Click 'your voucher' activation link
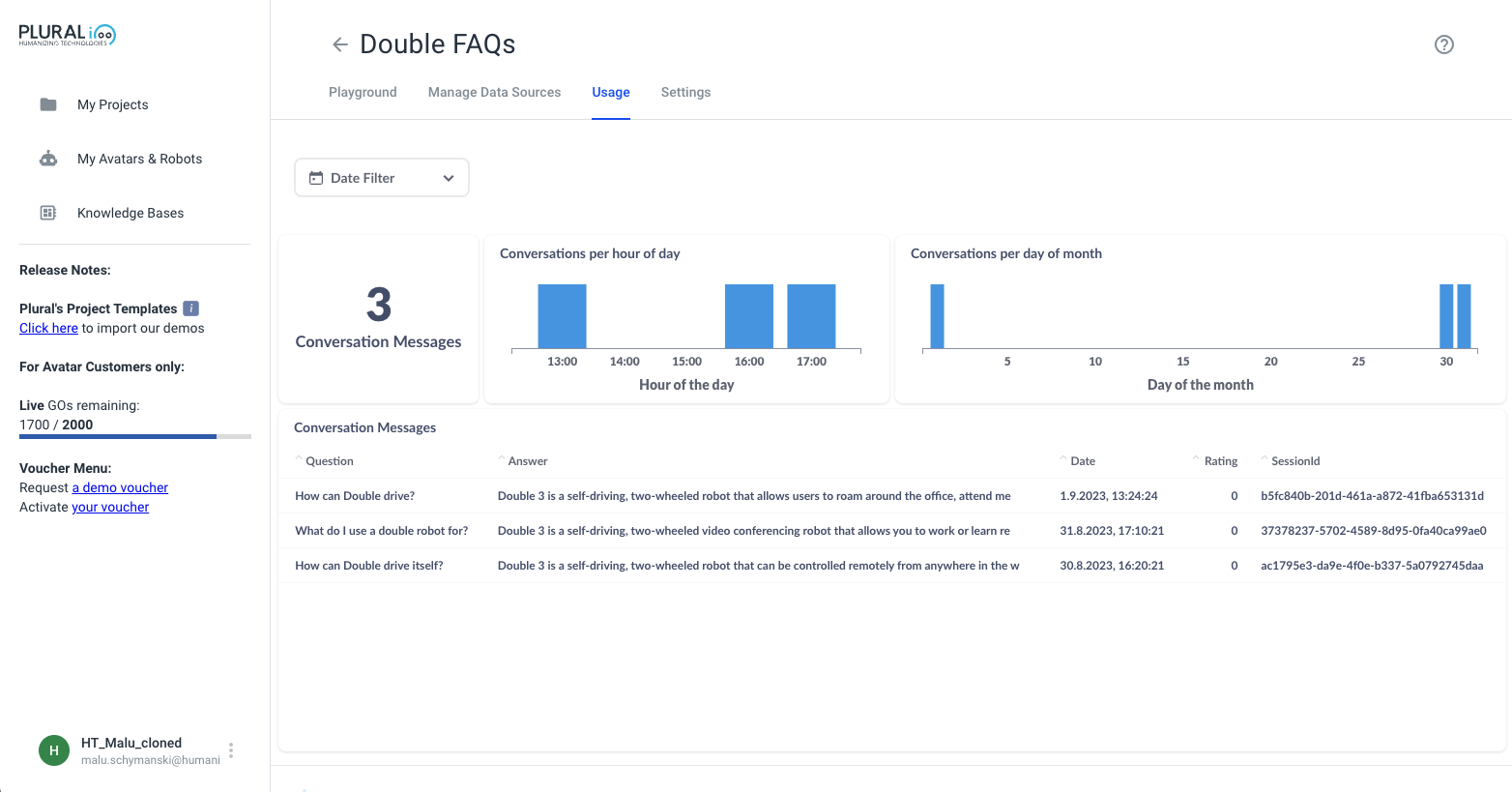The height and width of the screenshot is (792, 1512). click(x=110, y=507)
